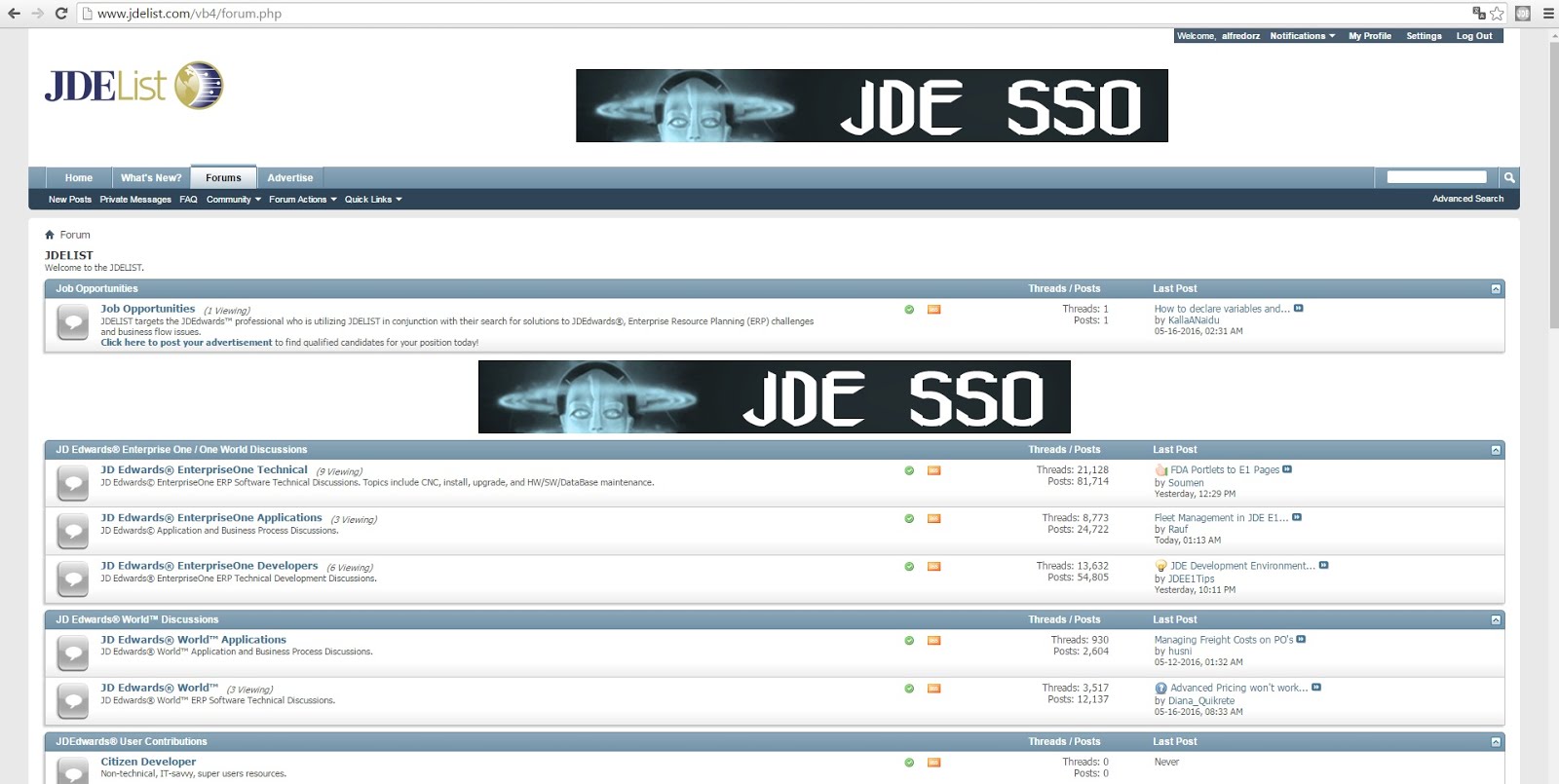Image resolution: width=1559 pixels, height=784 pixels.
Task: Collapse the Job Opportunities category
Action: [1496, 289]
